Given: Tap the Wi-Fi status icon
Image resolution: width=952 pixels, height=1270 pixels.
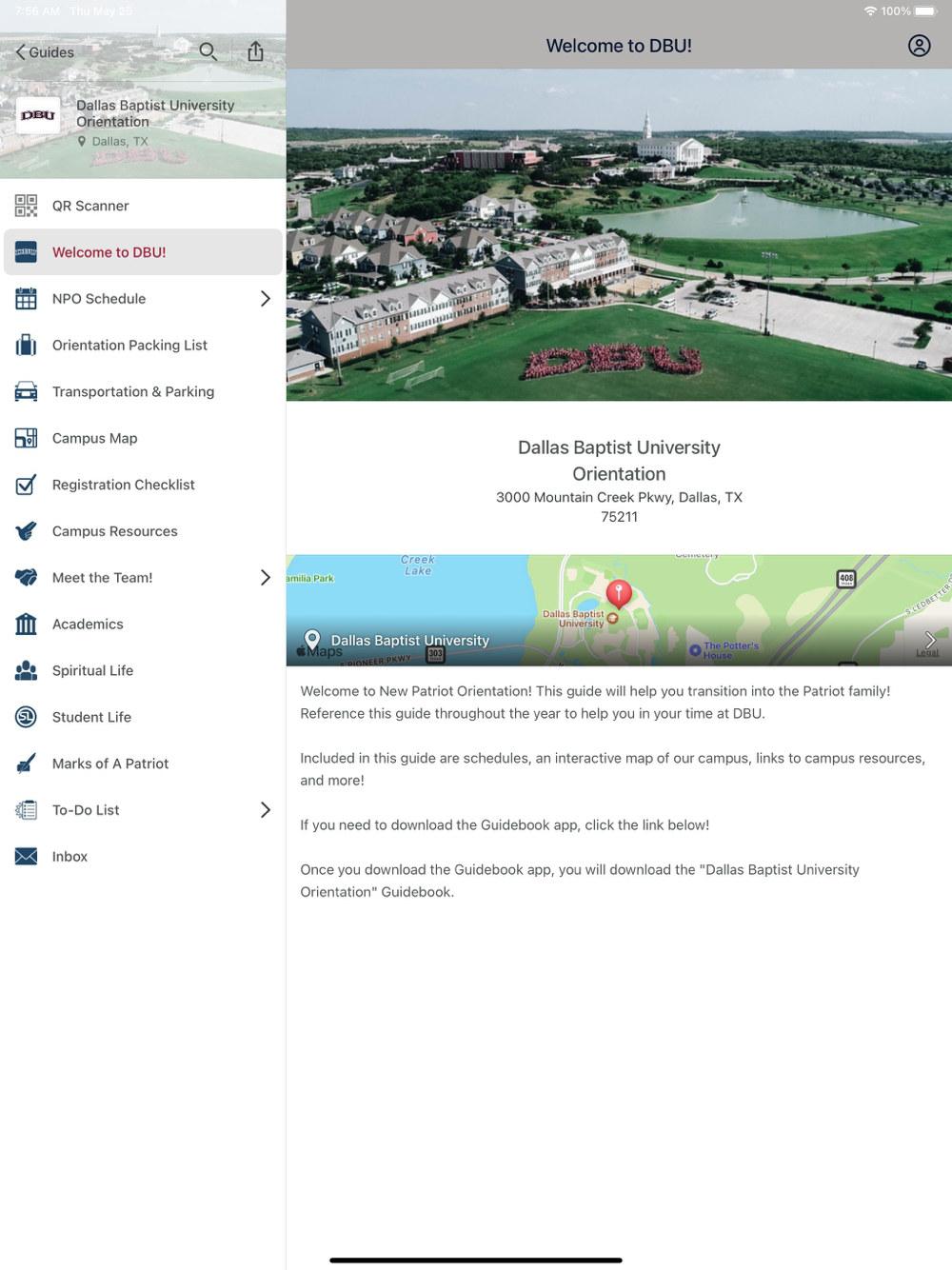Looking at the screenshot, I should coord(870,11).
